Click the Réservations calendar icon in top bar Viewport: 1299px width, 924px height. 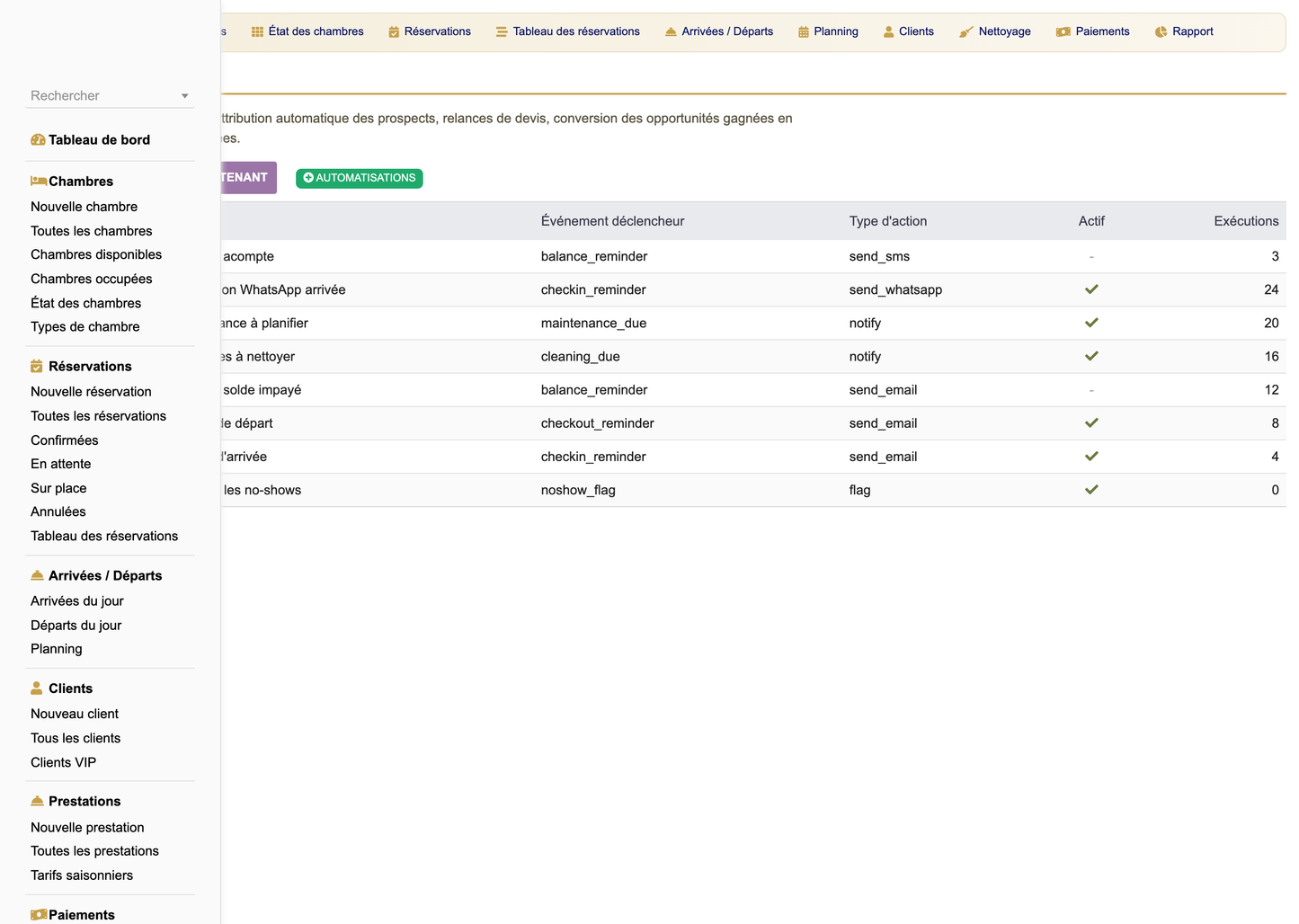[394, 31]
